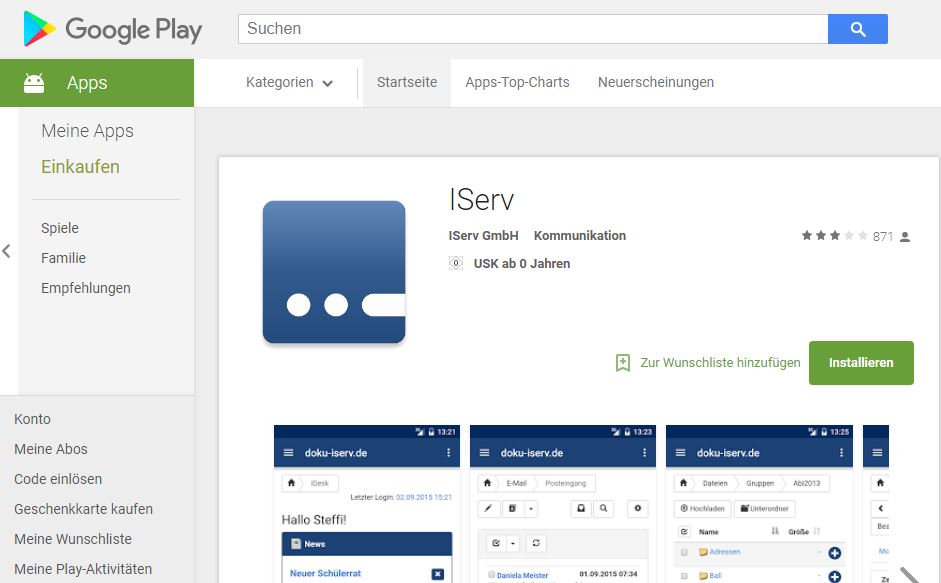This screenshot has width=941, height=583.
Task: Click the star rating display
Action: [834, 236]
